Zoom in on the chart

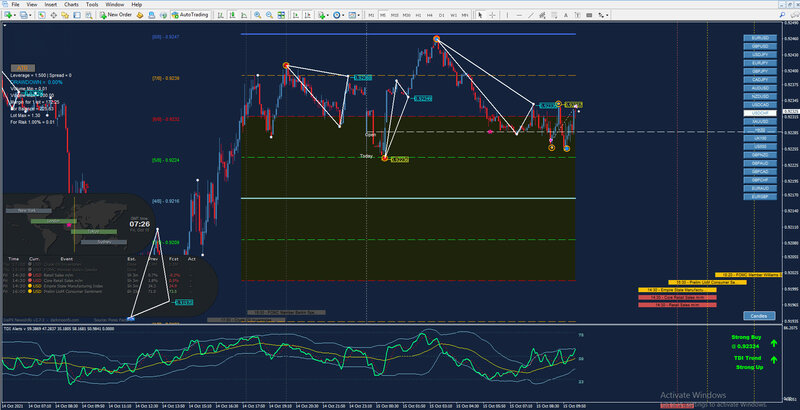tap(258, 15)
